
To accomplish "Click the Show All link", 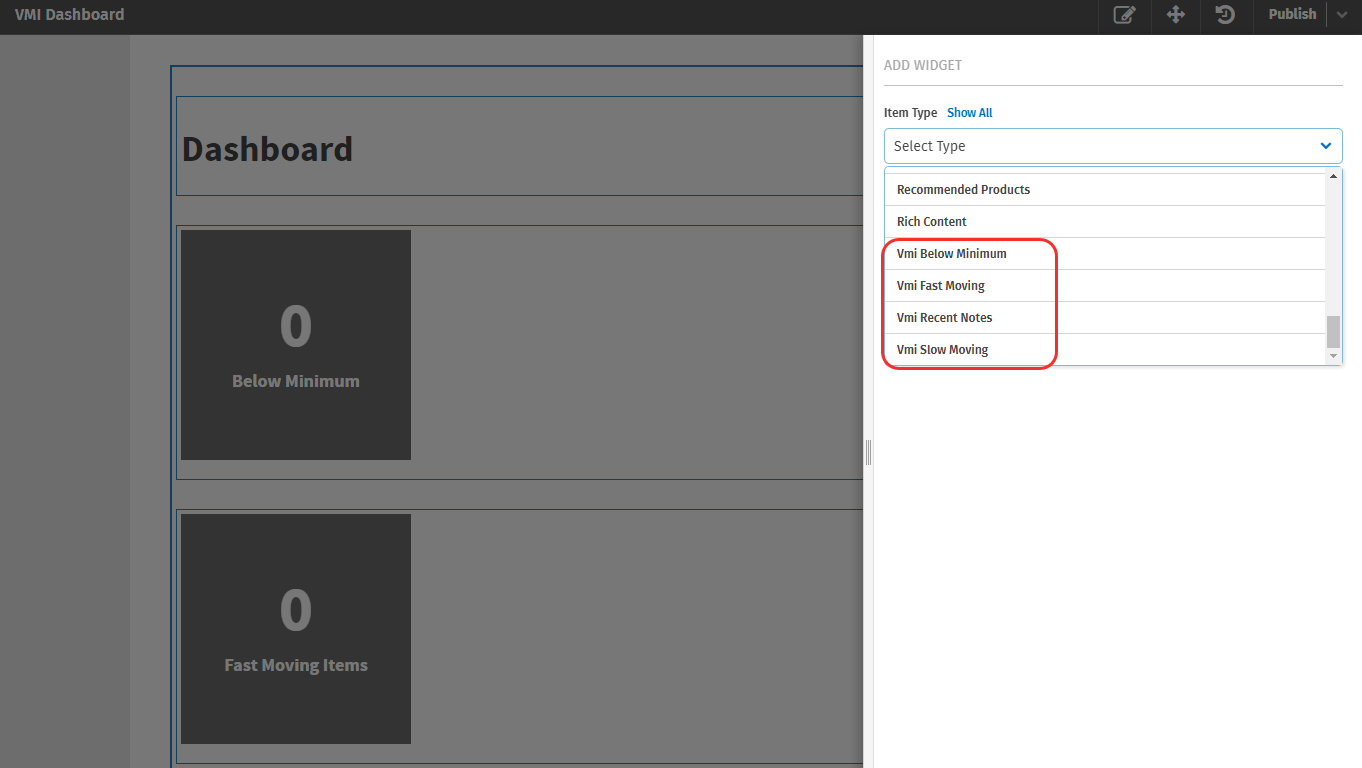I will 970,113.
